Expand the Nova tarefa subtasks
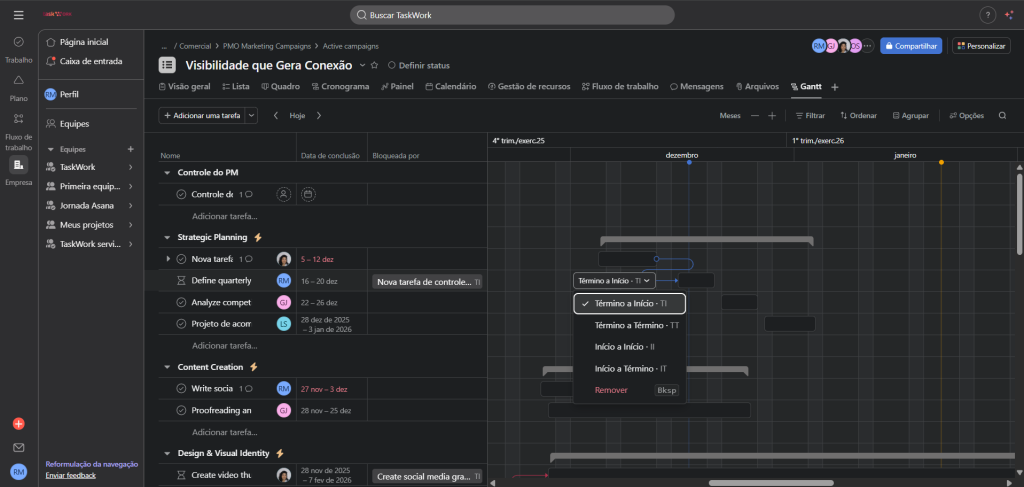 (168, 259)
